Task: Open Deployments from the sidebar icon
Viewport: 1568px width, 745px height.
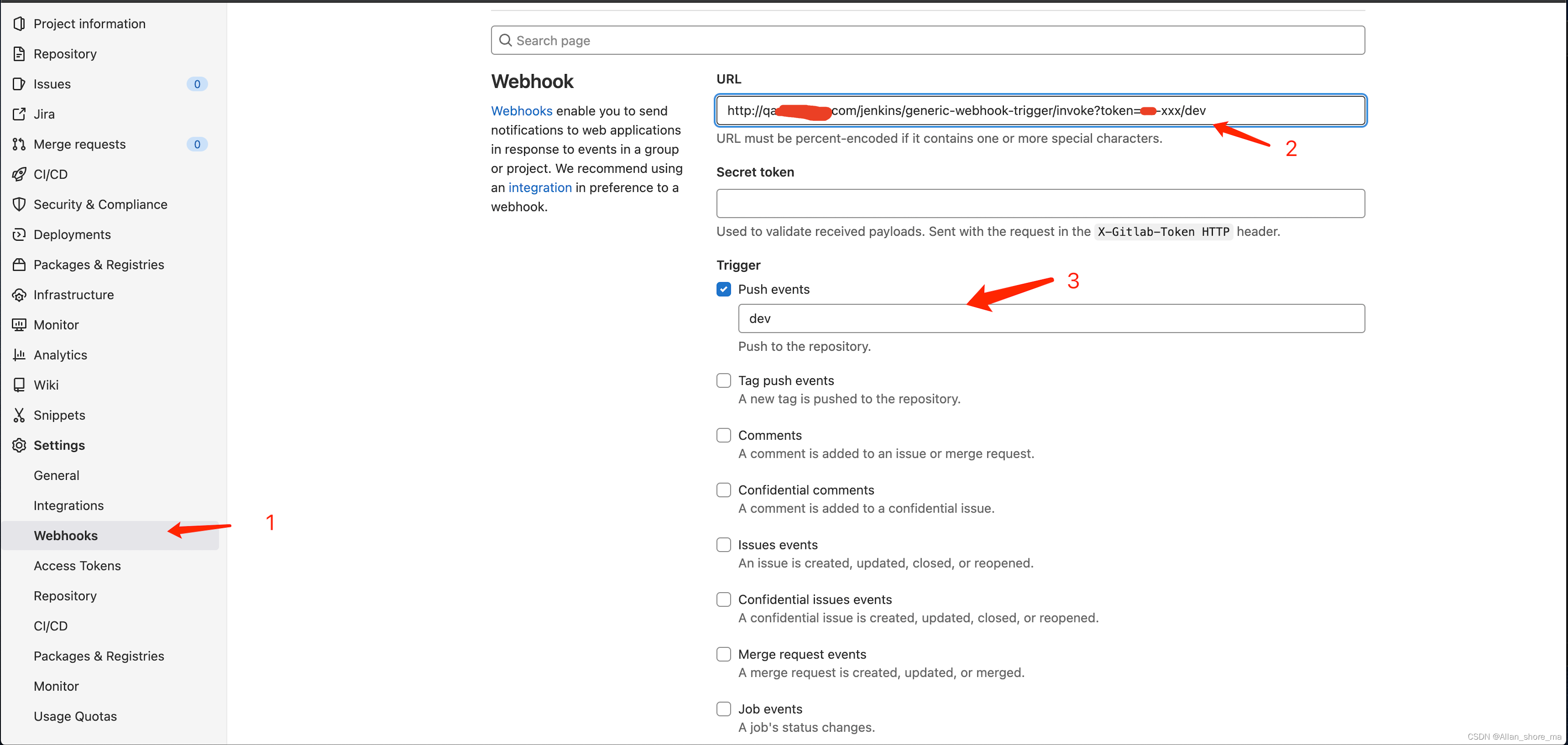Action: pos(19,234)
